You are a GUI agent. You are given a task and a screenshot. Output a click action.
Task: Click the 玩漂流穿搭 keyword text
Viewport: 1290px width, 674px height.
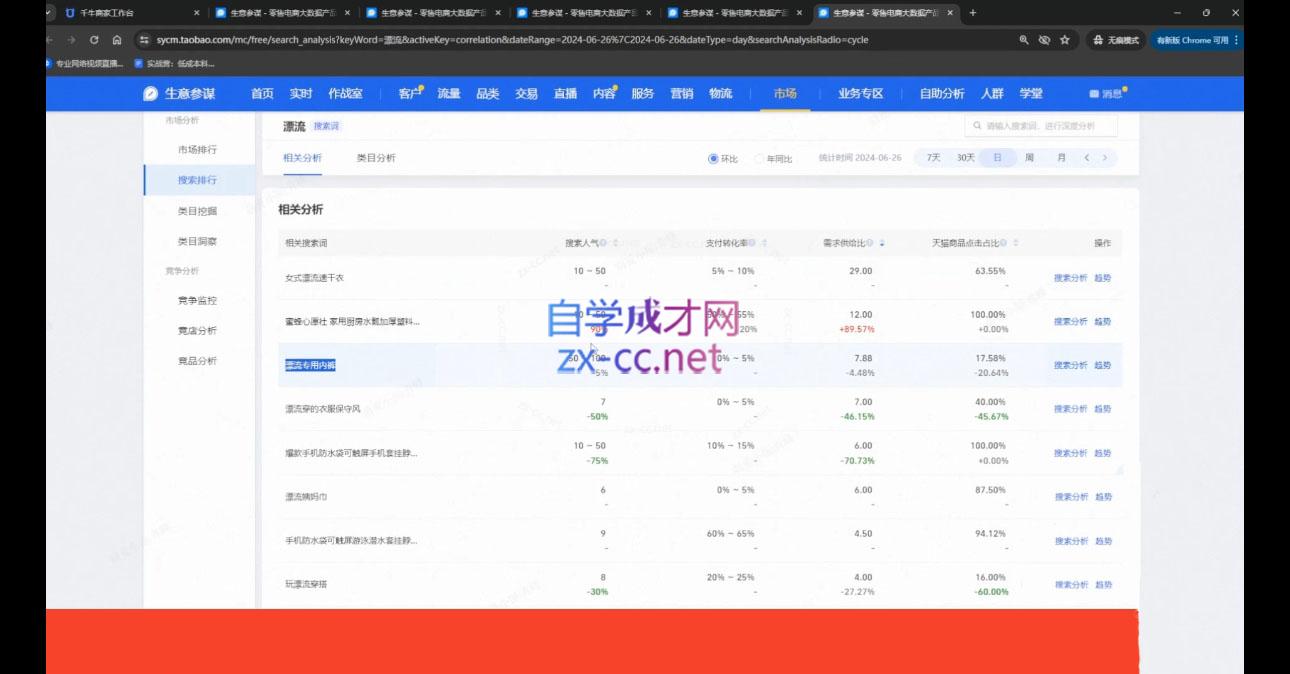coord(308,585)
